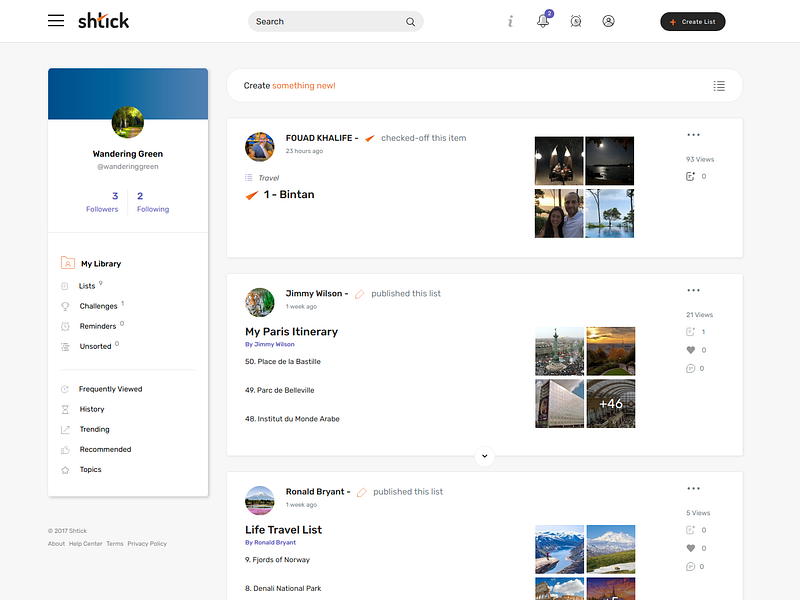800x600 pixels.
Task: Click Jimmy Wilson's tiger avatar
Action: tap(260, 302)
